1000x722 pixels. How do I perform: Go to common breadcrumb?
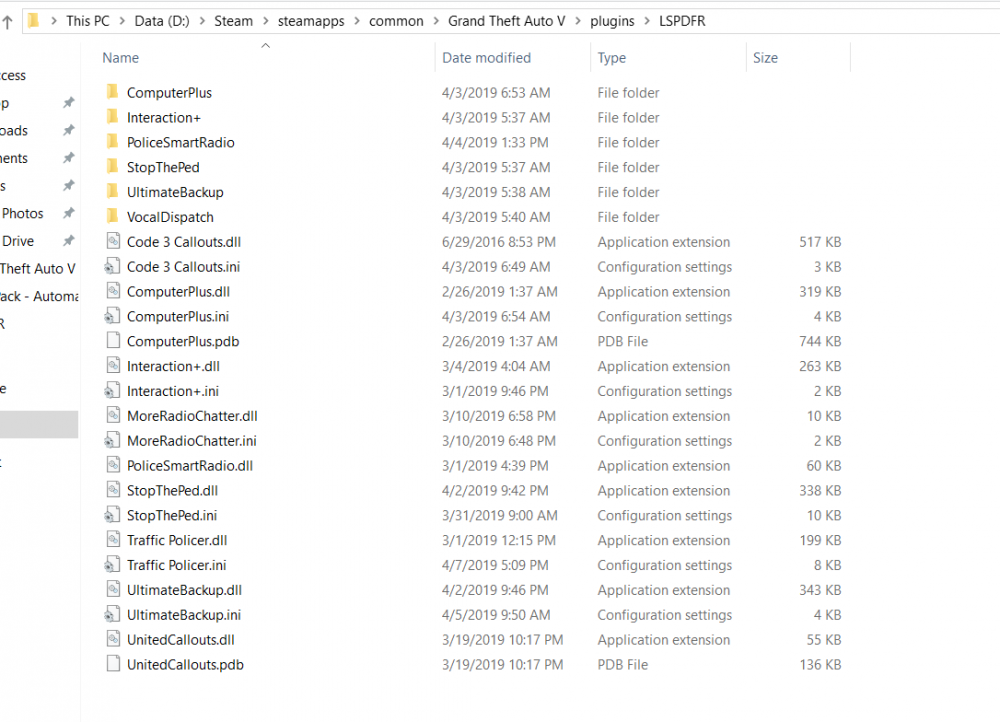coord(396,21)
